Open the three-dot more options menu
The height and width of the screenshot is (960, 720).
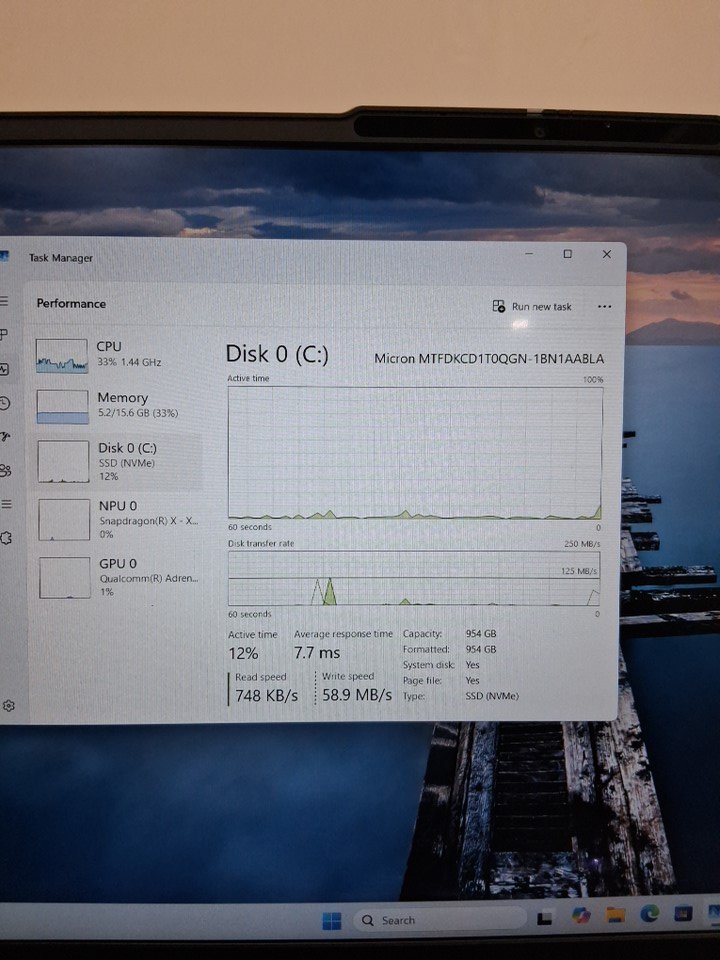tap(604, 306)
